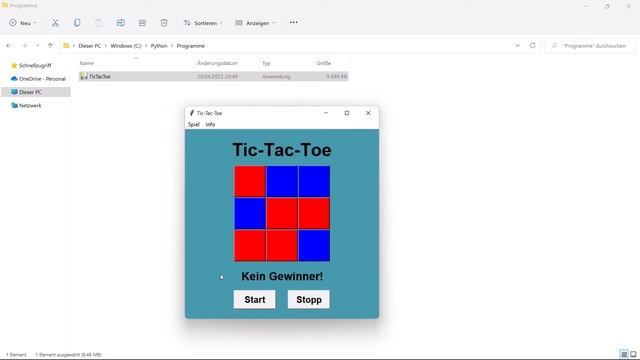Click the Neu button in Explorer toolbar
This screenshot has width=640, height=360.
click(22, 23)
